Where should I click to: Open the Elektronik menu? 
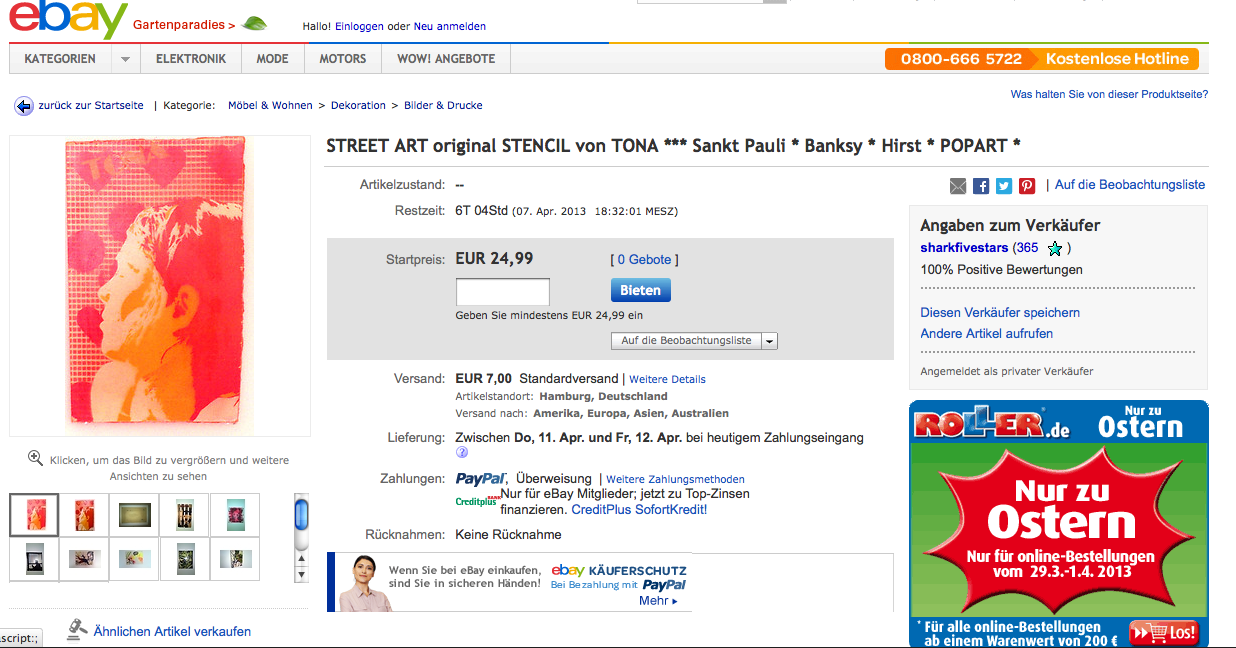[x=191, y=59]
